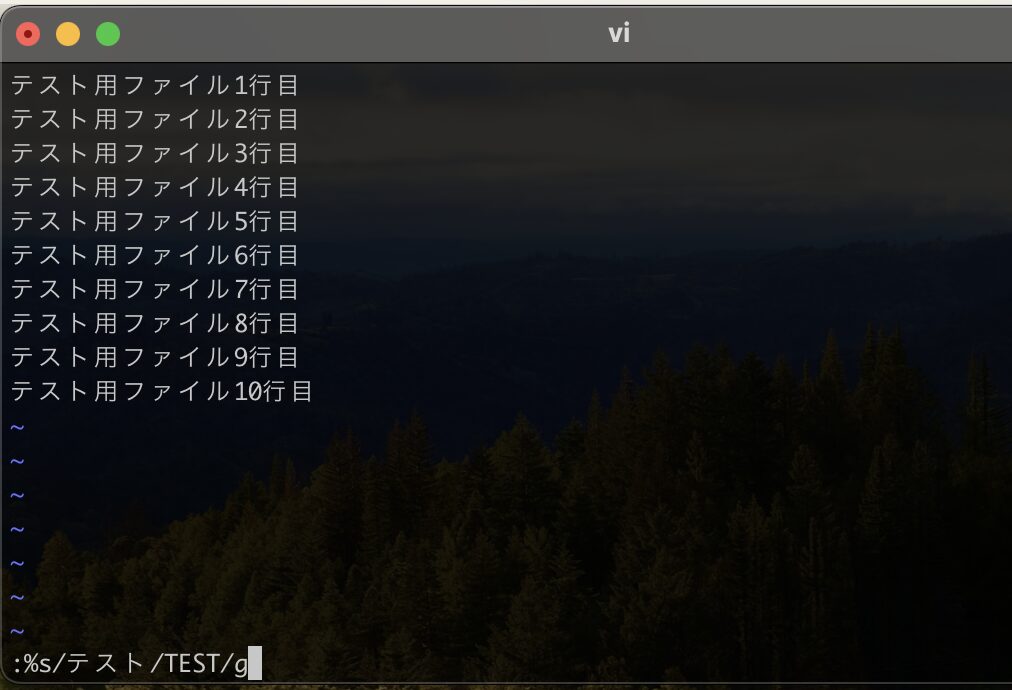Click the line ending with 6行目
The height and width of the screenshot is (690, 1012).
coord(154,256)
